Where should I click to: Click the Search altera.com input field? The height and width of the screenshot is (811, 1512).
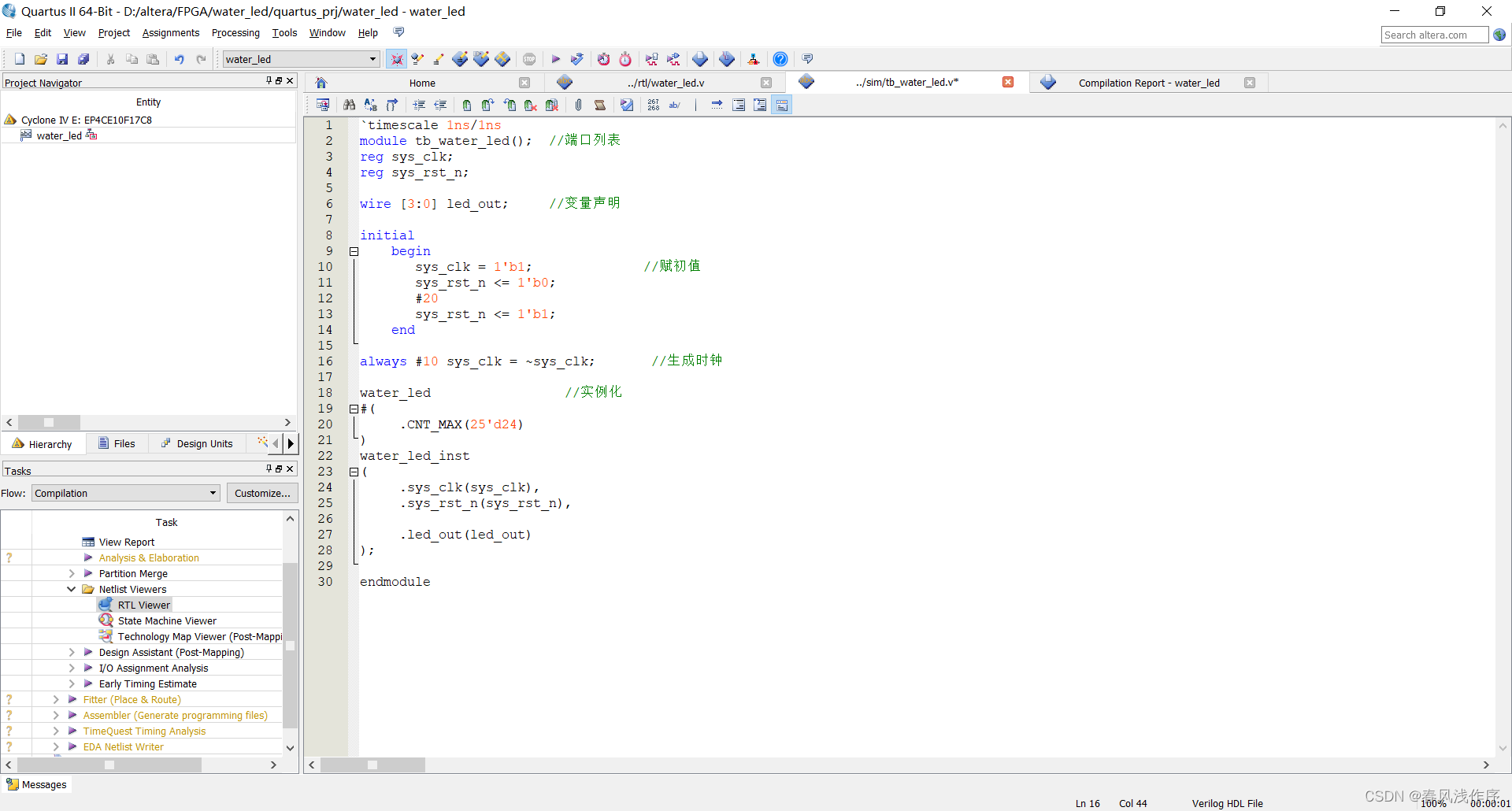coord(1435,35)
